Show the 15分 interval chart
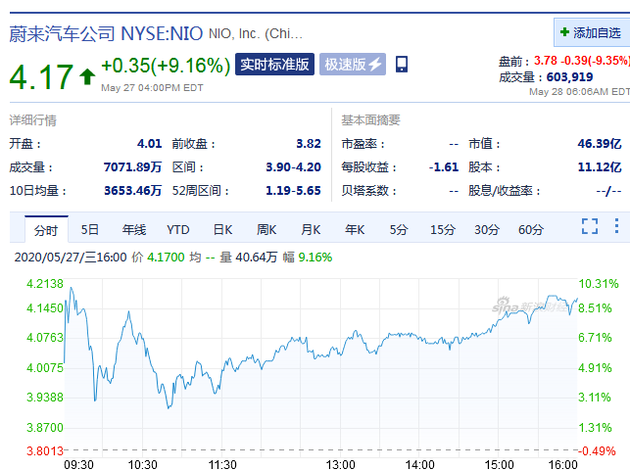Viewport: 630px width, 470px height. point(443,230)
